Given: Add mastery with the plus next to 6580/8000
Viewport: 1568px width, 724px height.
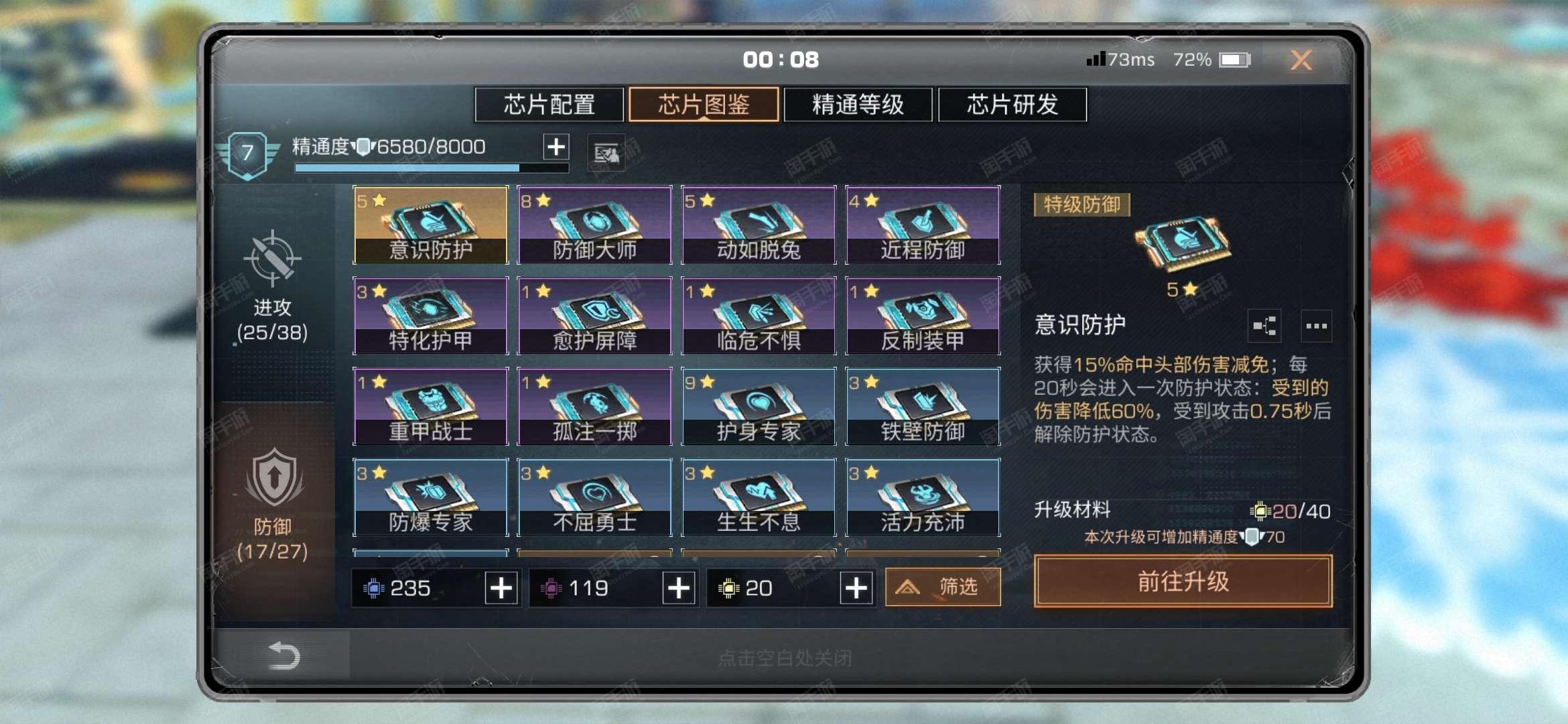Looking at the screenshot, I should (x=556, y=146).
